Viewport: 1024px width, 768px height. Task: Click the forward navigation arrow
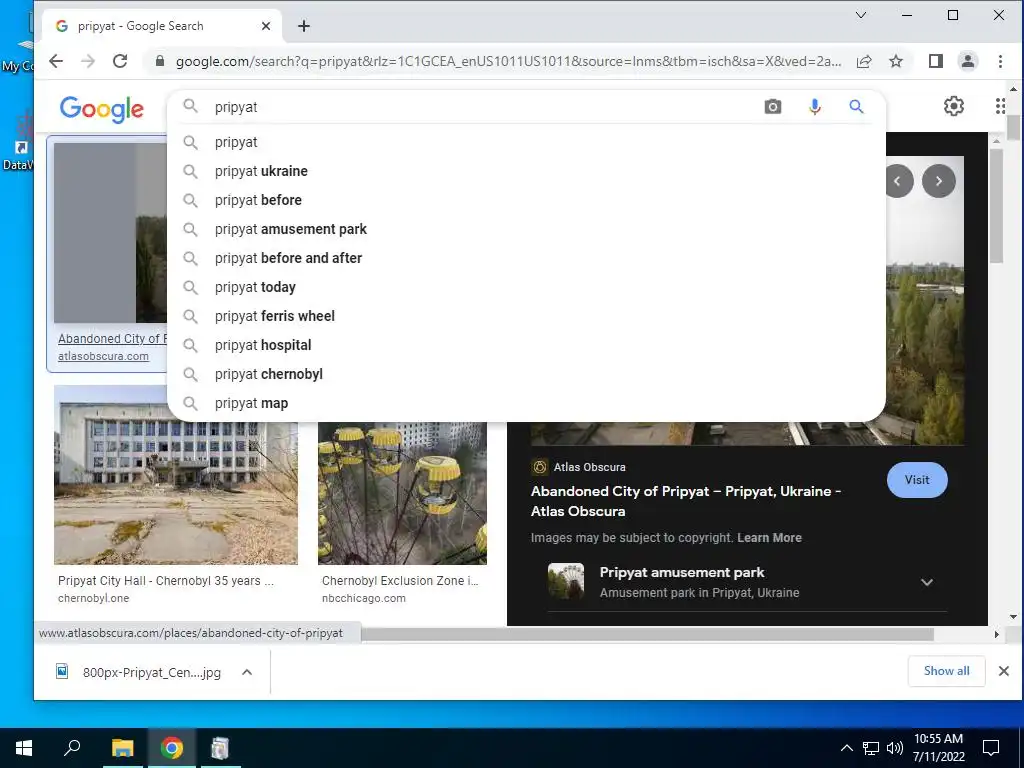click(88, 61)
